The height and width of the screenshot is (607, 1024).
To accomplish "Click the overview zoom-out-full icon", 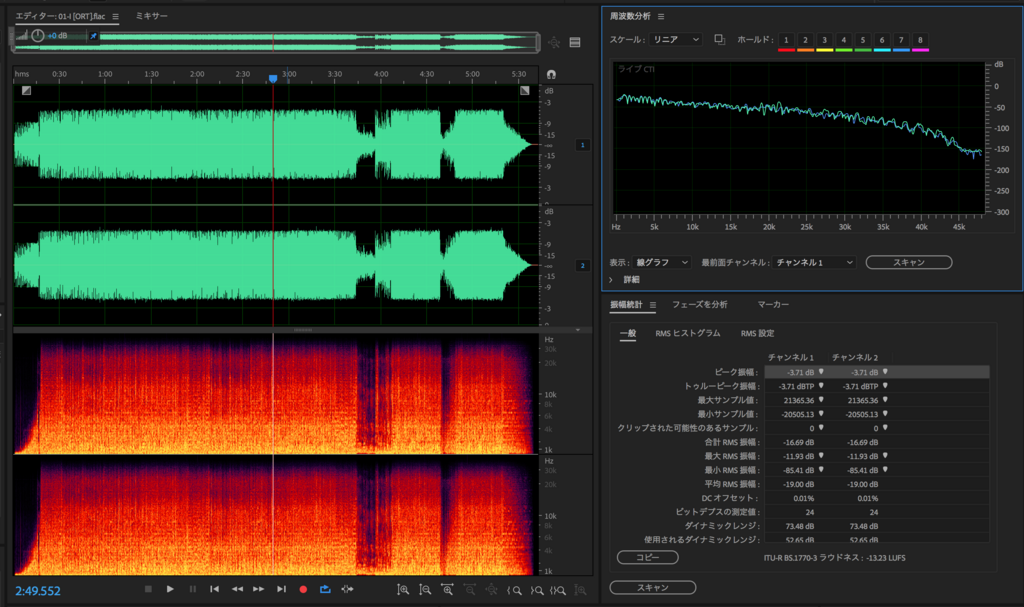I will point(554,42).
